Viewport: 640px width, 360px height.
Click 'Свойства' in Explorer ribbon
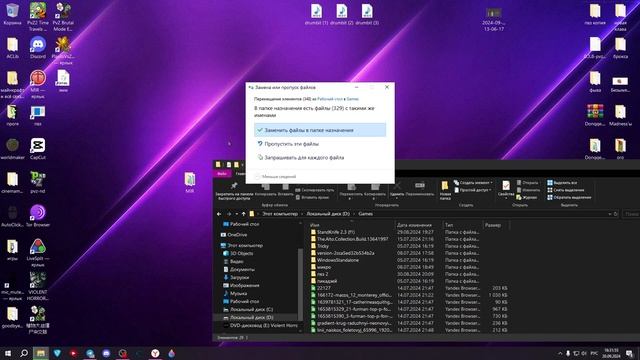click(506, 189)
